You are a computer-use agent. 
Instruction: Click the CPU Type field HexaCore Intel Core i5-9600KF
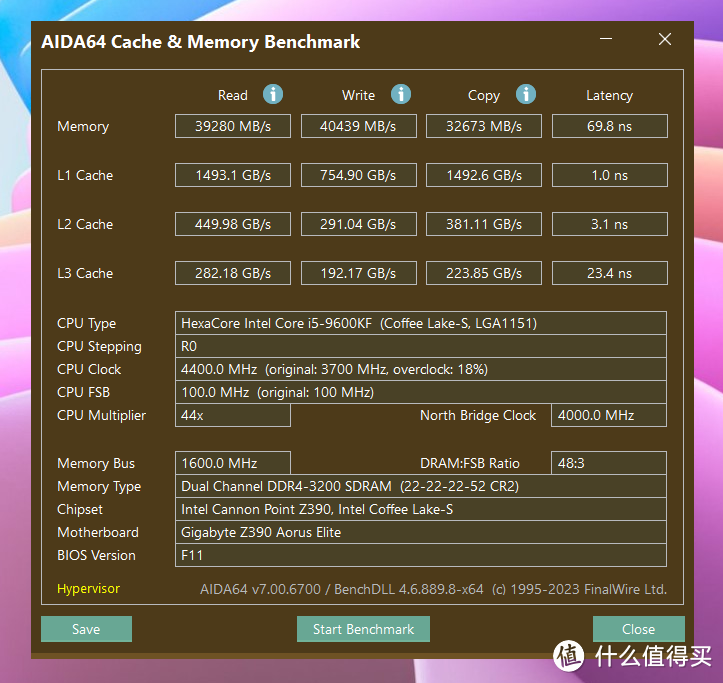pyautogui.click(x=421, y=323)
